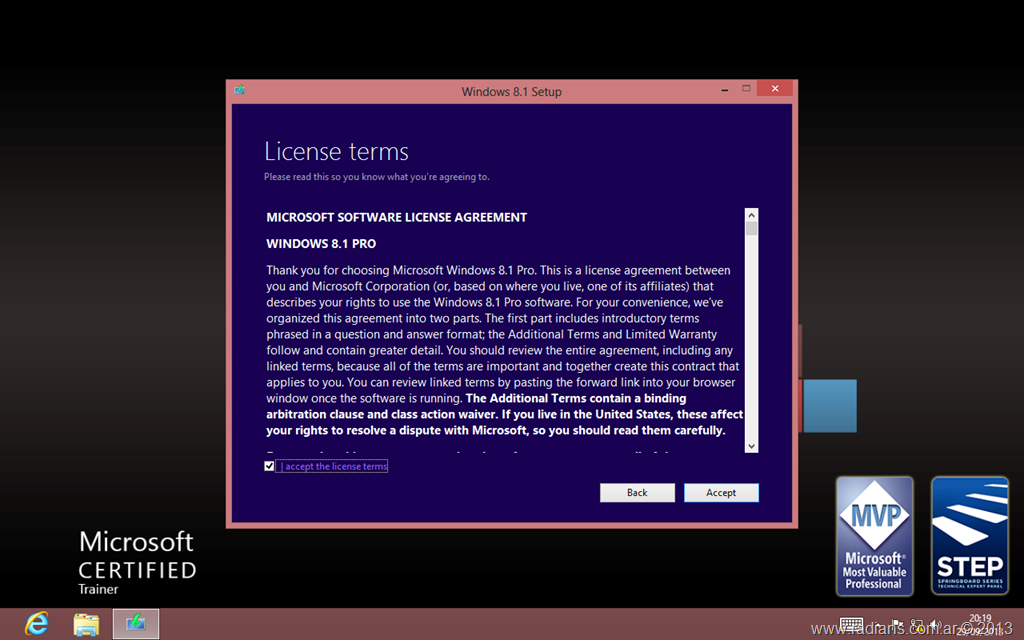Click the network icon in system tray
Viewport: 1024px width, 640px height.
(x=916, y=624)
